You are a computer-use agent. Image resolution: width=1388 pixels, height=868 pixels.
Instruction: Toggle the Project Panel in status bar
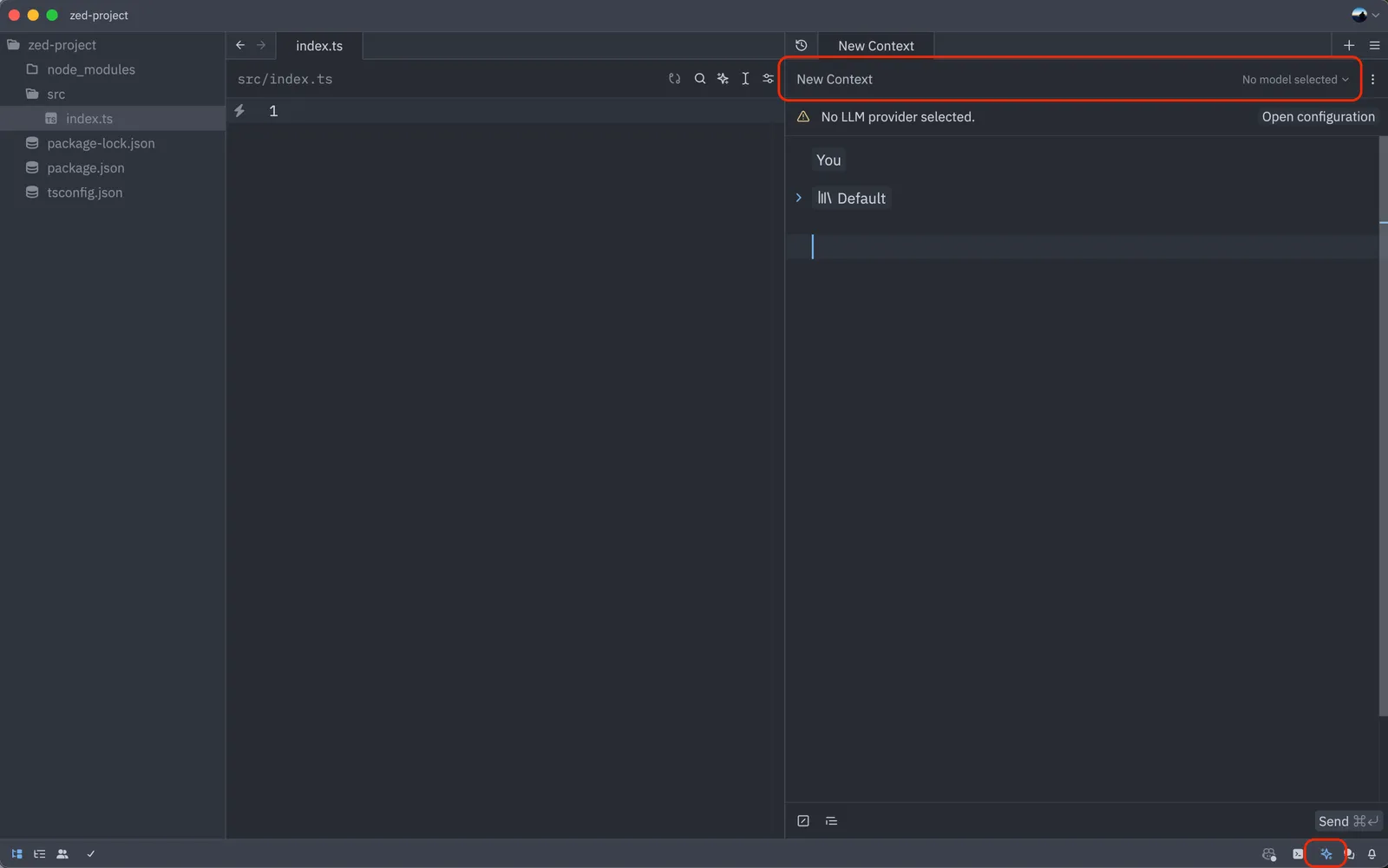coord(16,854)
